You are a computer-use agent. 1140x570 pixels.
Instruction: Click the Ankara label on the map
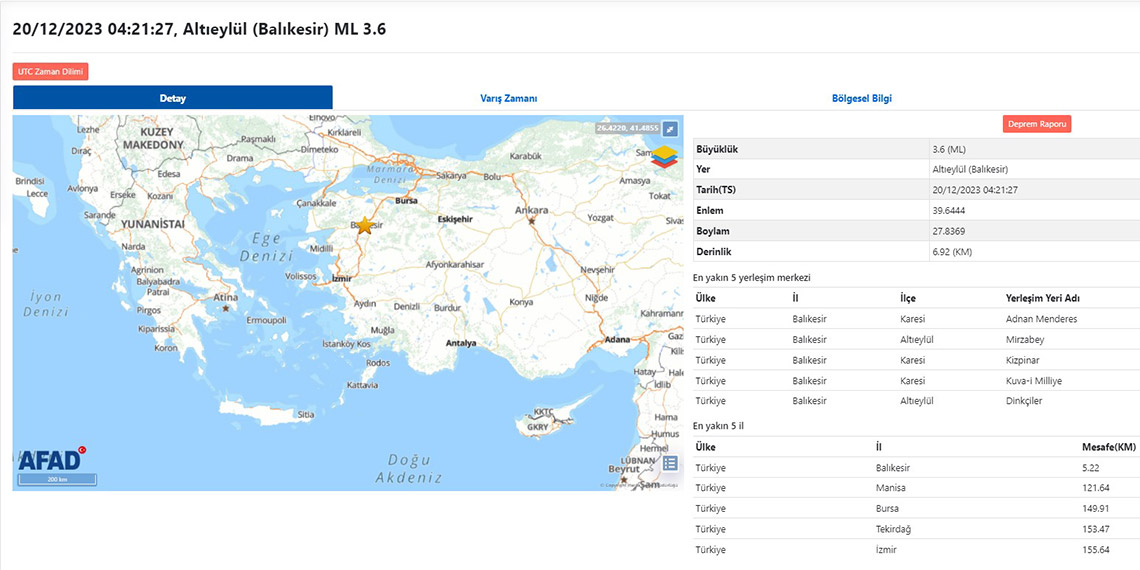532,211
